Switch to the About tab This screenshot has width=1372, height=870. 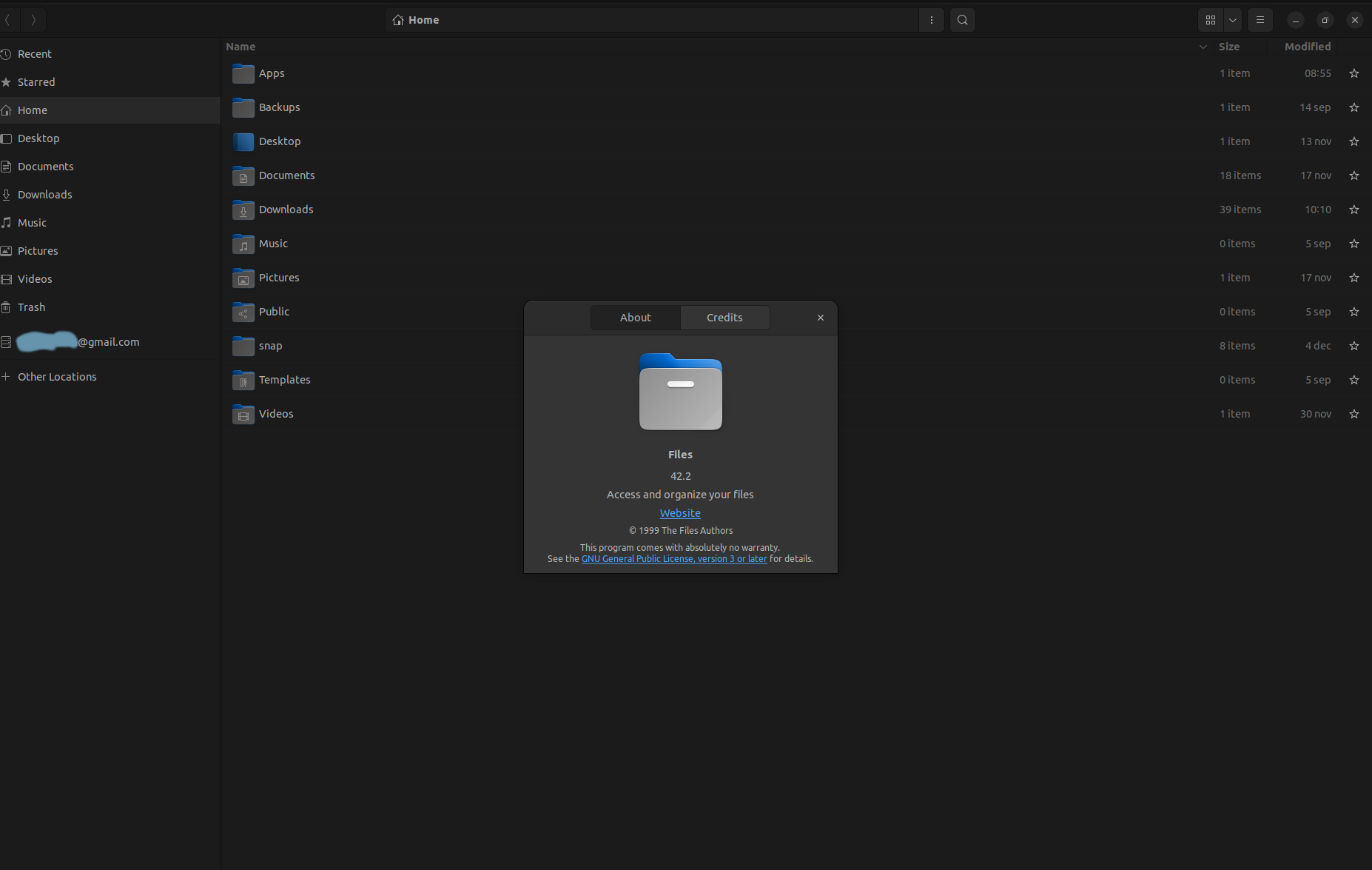click(x=635, y=317)
